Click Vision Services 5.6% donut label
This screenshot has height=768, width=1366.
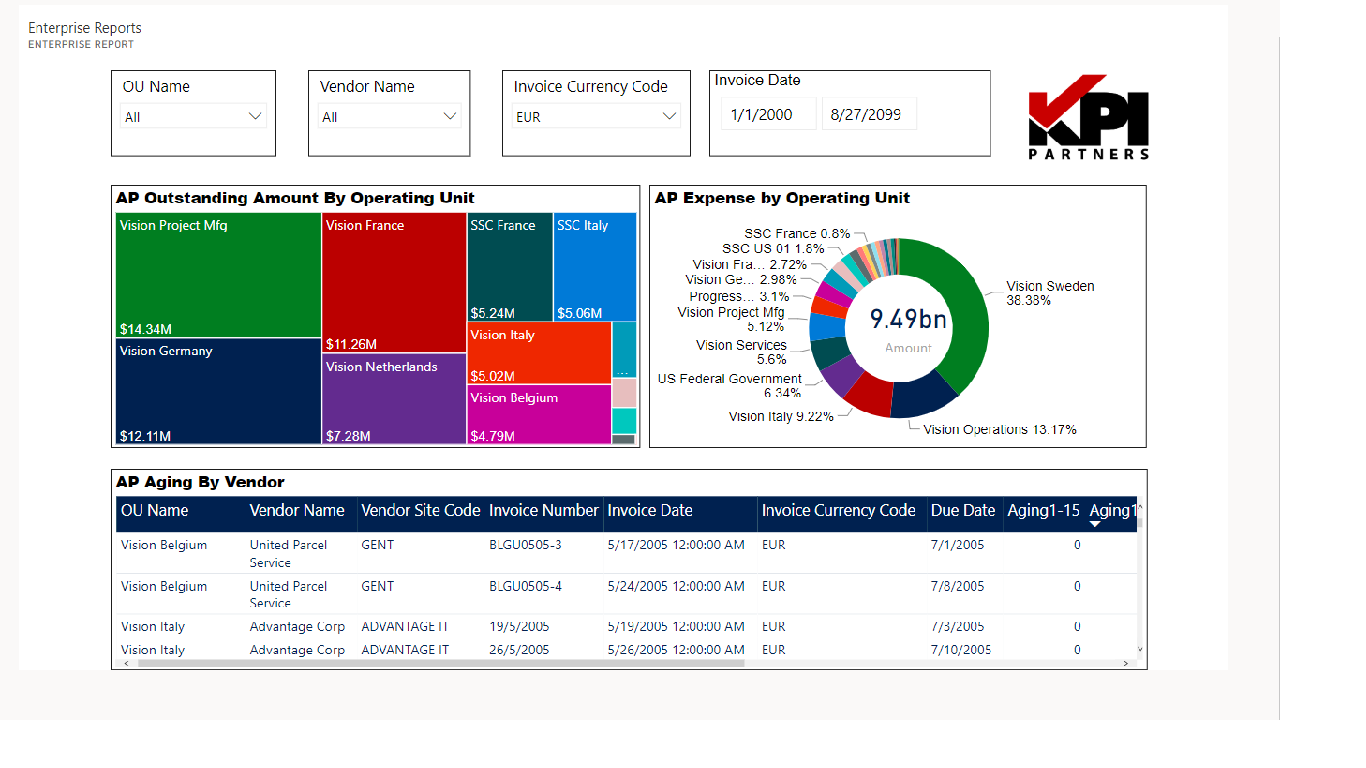pos(741,352)
